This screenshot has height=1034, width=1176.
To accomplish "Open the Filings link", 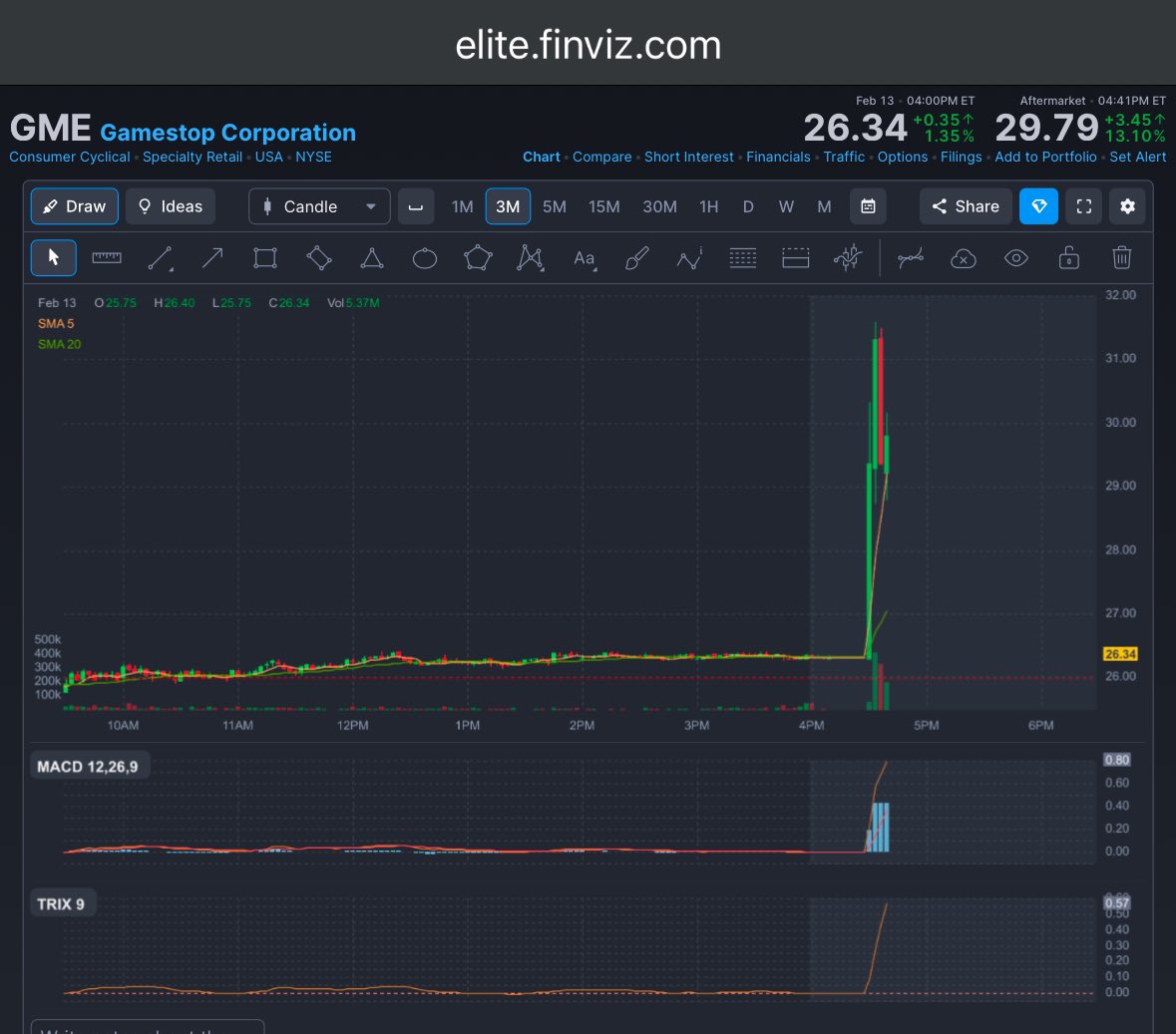I will pos(962,157).
